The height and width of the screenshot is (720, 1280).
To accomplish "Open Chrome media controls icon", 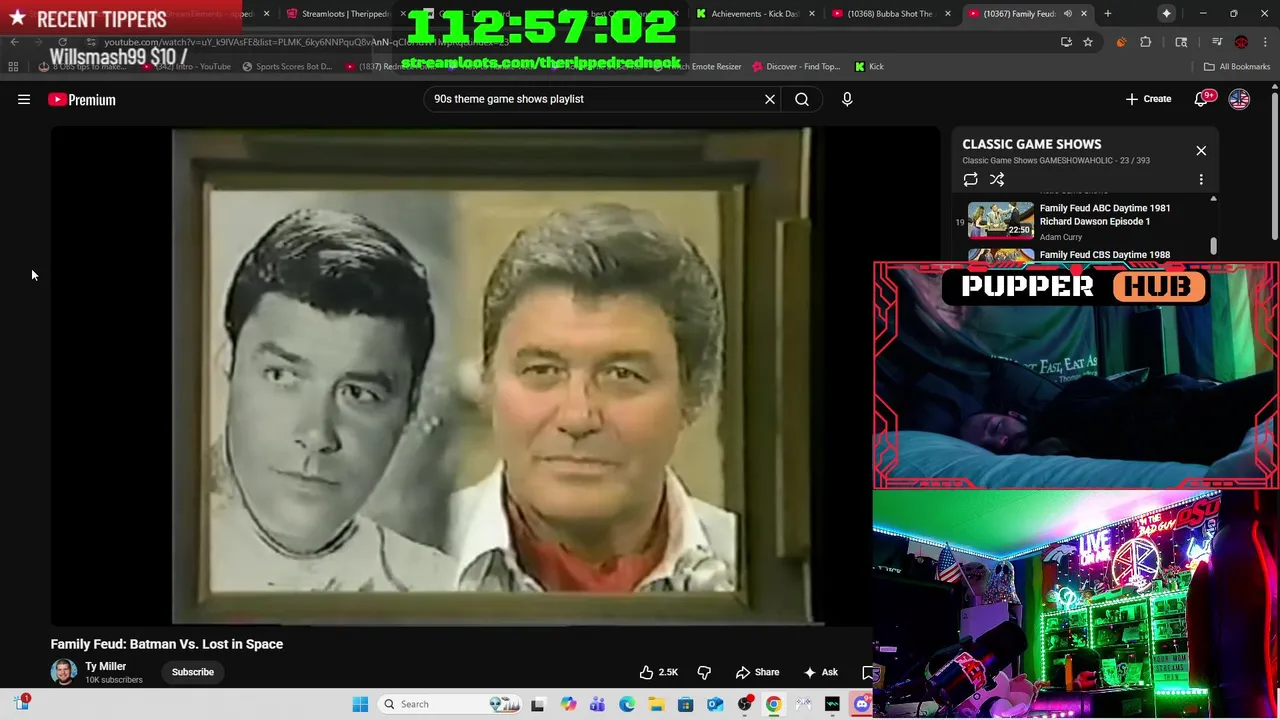I will [x=1217, y=42].
